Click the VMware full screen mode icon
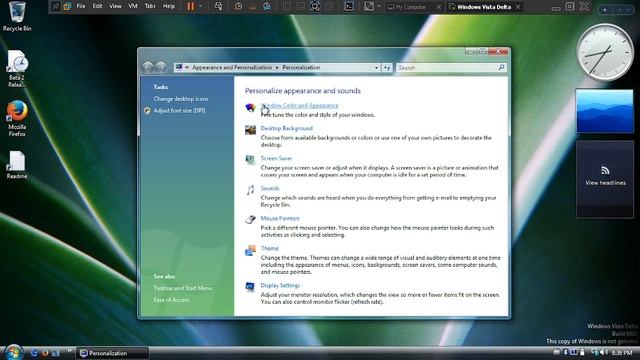The width and height of the screenshot is (640, 360). [315, 6]
